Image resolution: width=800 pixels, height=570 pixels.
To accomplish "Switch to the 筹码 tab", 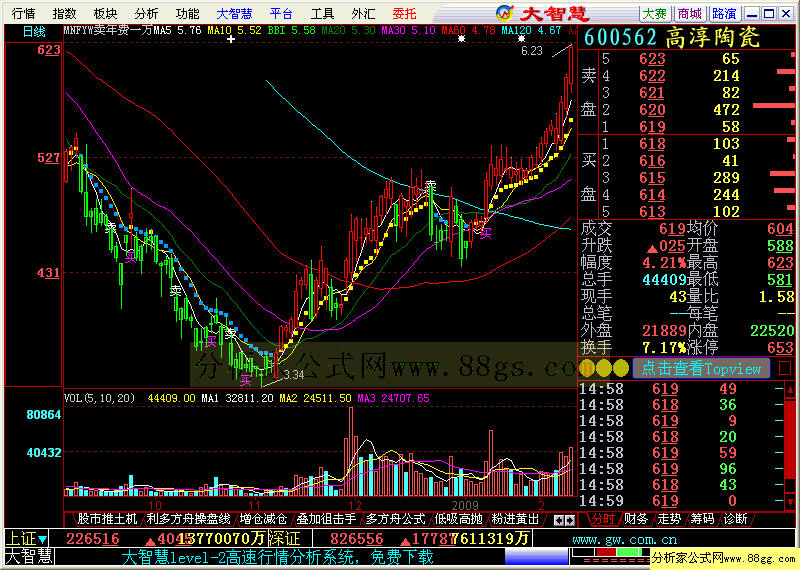I will click(x=702, y=519).
